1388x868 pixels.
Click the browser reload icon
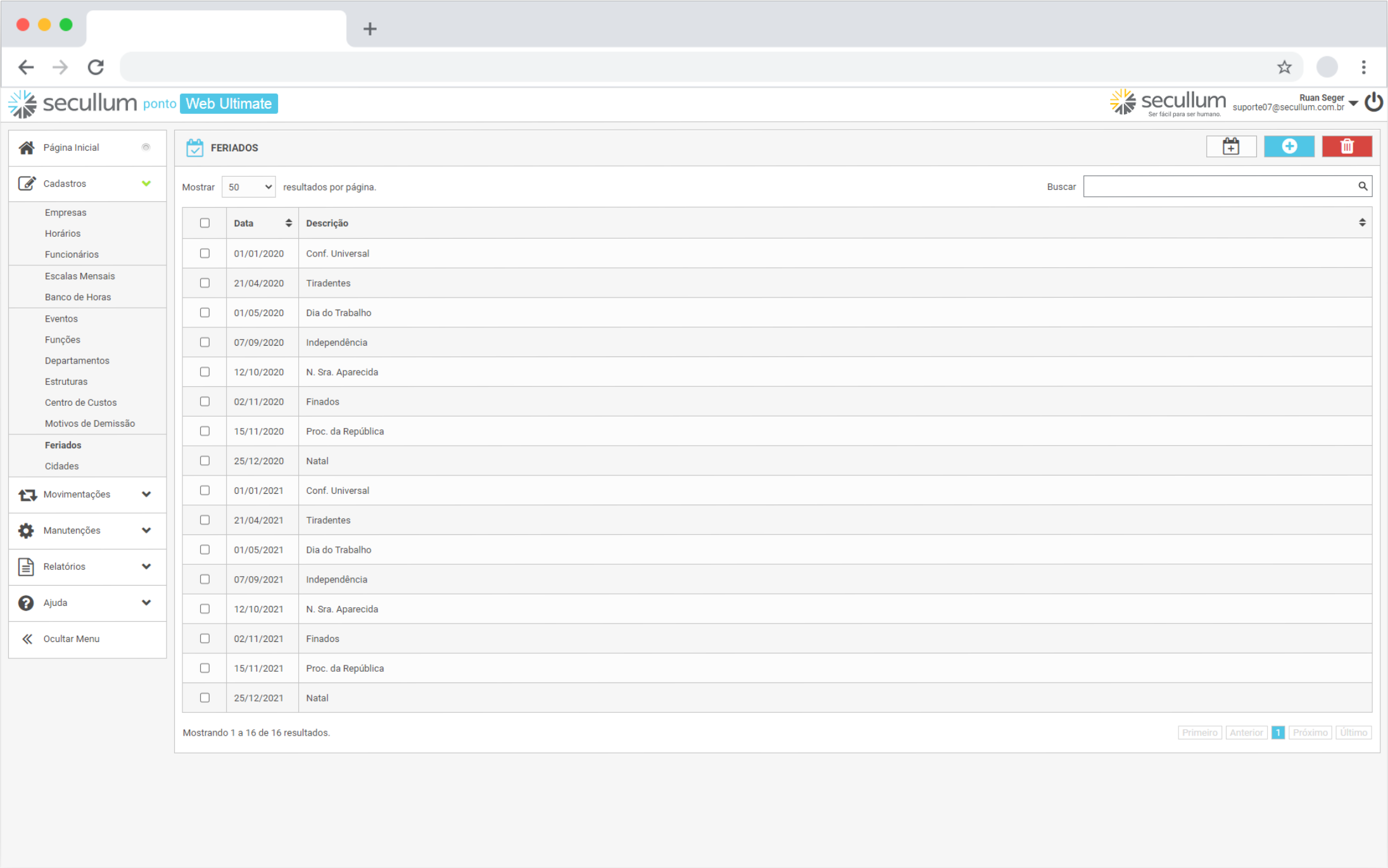pos(96,67)
